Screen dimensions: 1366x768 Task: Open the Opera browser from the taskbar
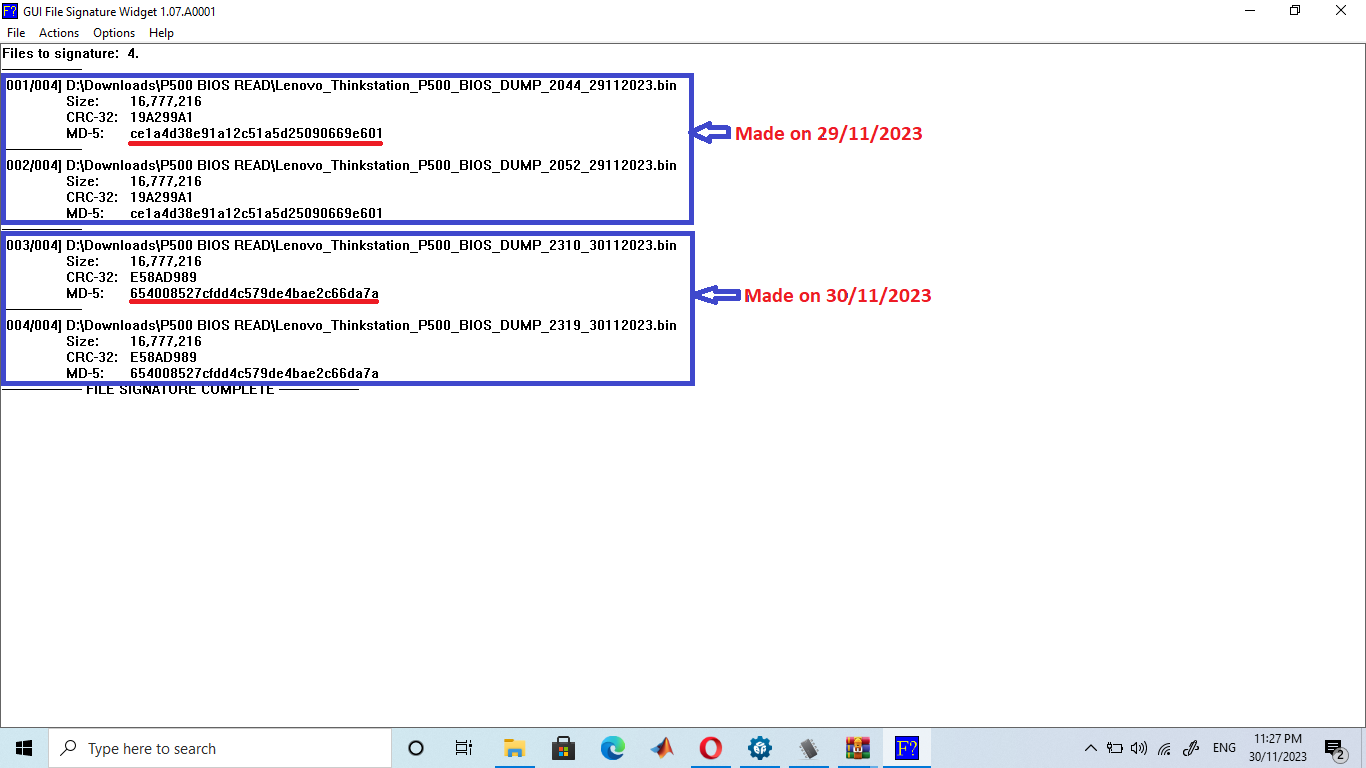tap(710, 748)
